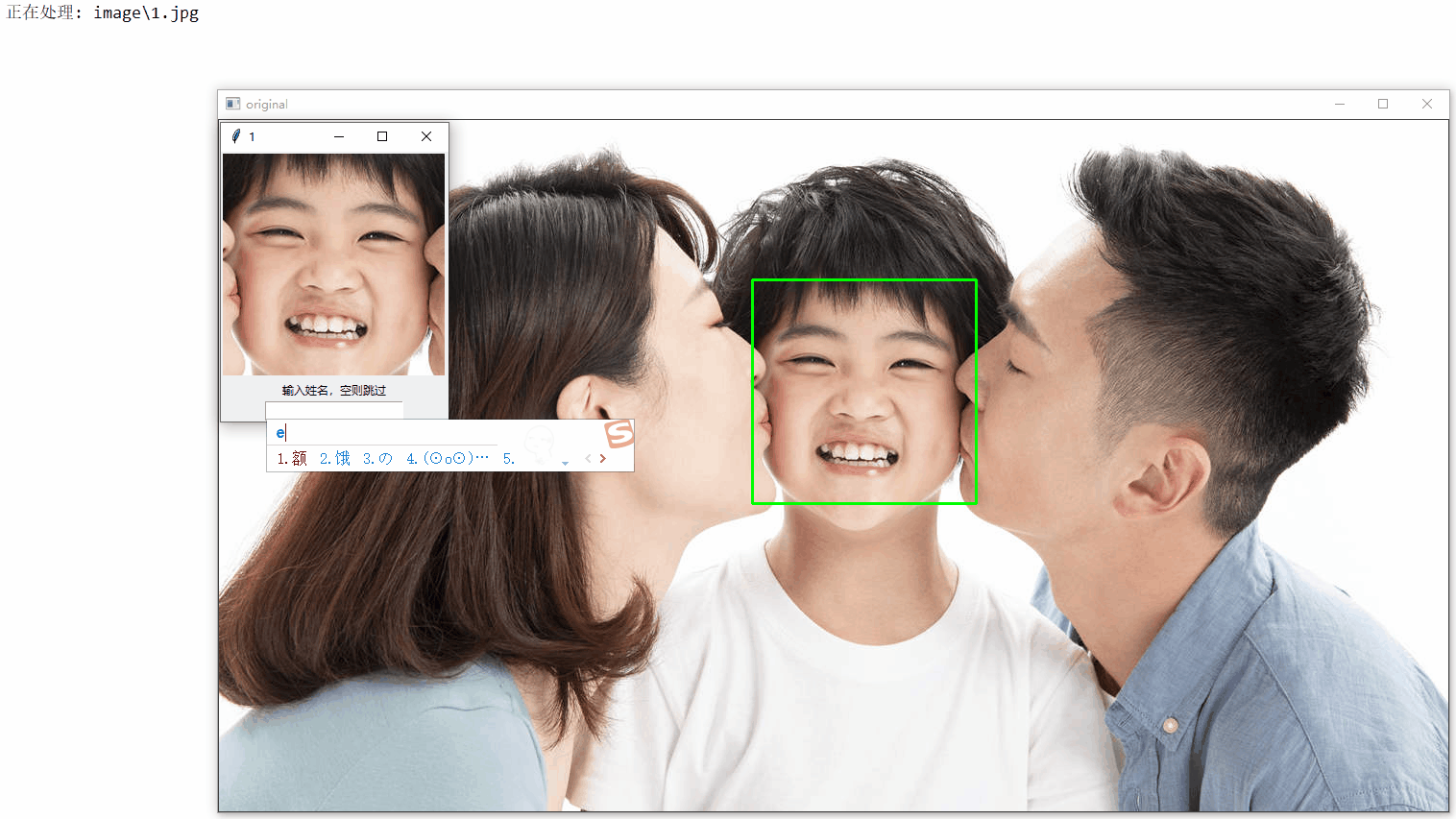
Task: Click the "original" window title bar text
Action: click(265, 104)
